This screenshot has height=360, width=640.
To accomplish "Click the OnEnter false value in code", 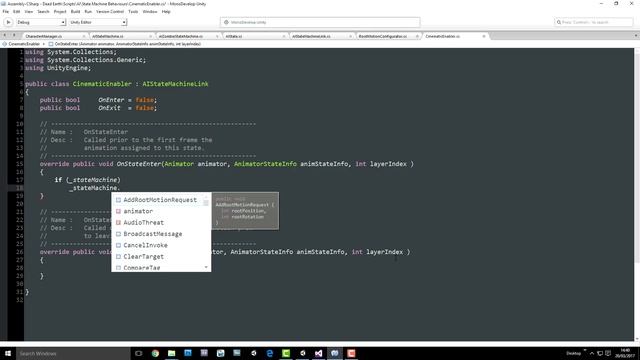I will (144, 100).
